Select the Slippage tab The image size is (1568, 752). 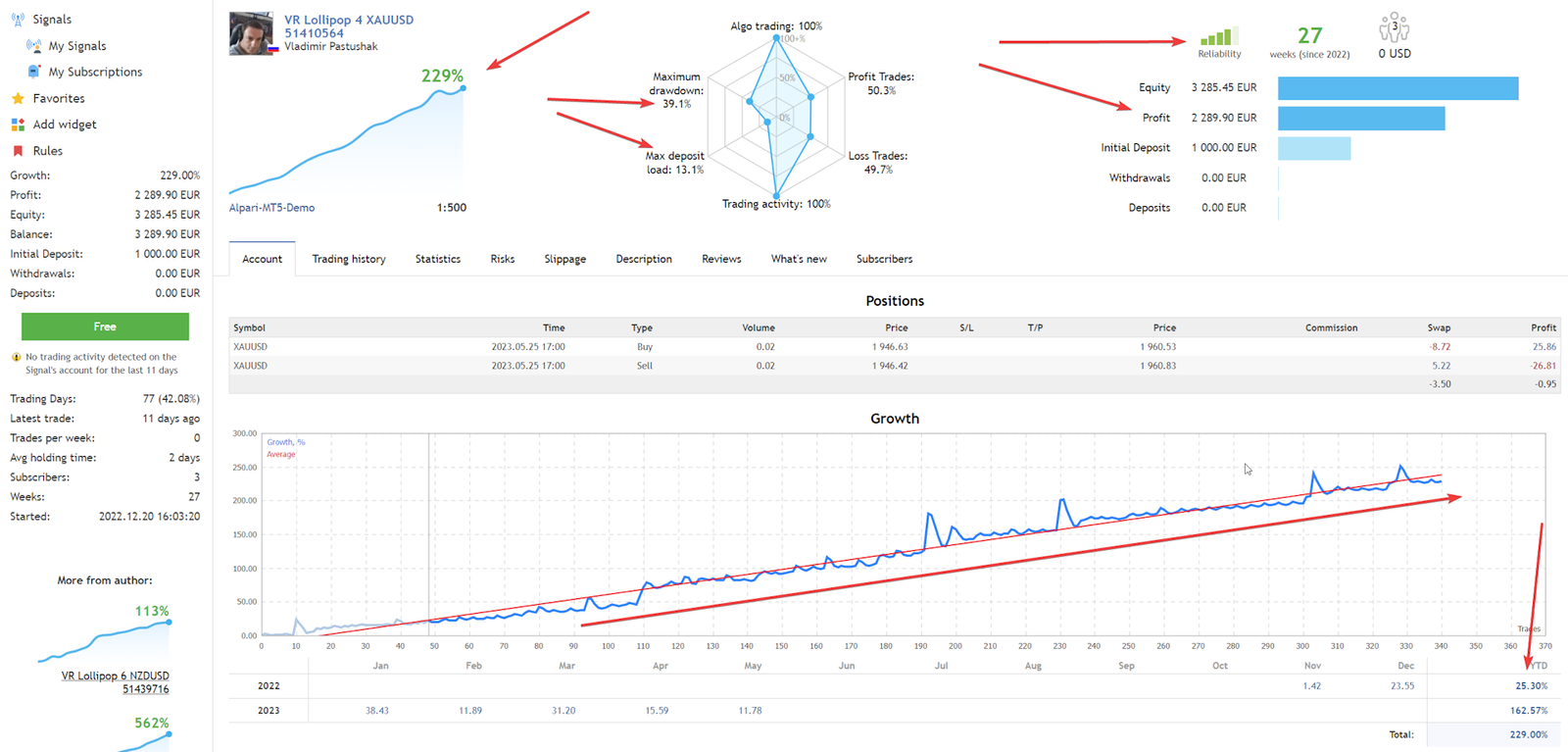[x=565, y=259]
